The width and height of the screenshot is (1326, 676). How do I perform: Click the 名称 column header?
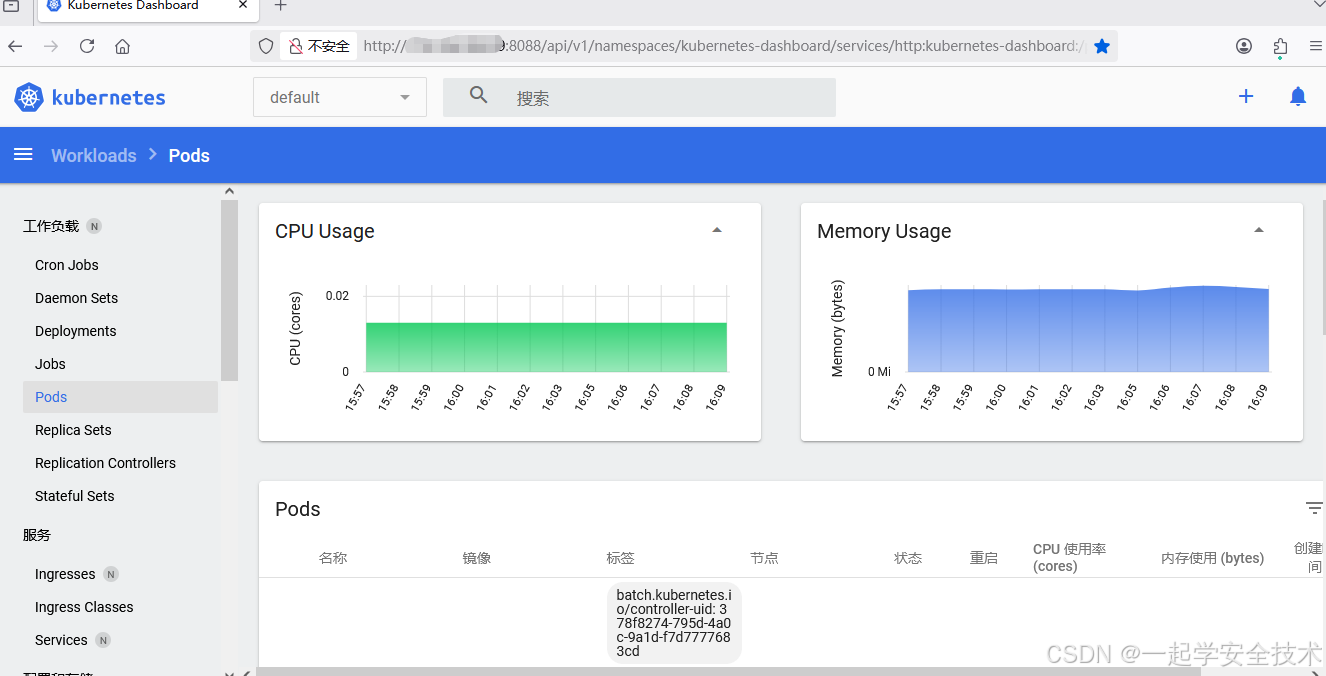click(x=333, y=558)
